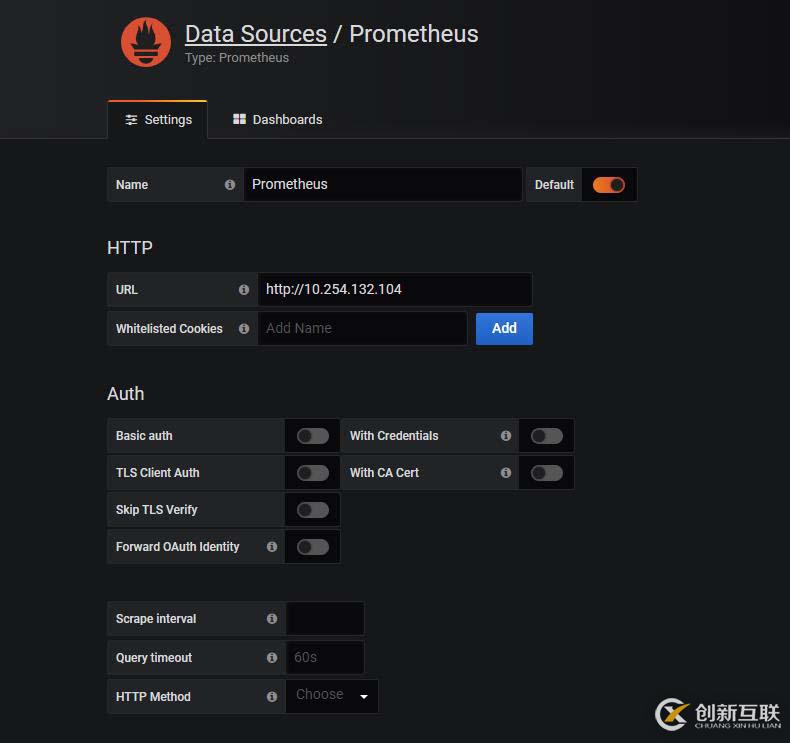Image resolution: width=790 pixels, height=743 pixels.
Task: Click the With CA Cert info icon
Action: [x=506, y=472]
